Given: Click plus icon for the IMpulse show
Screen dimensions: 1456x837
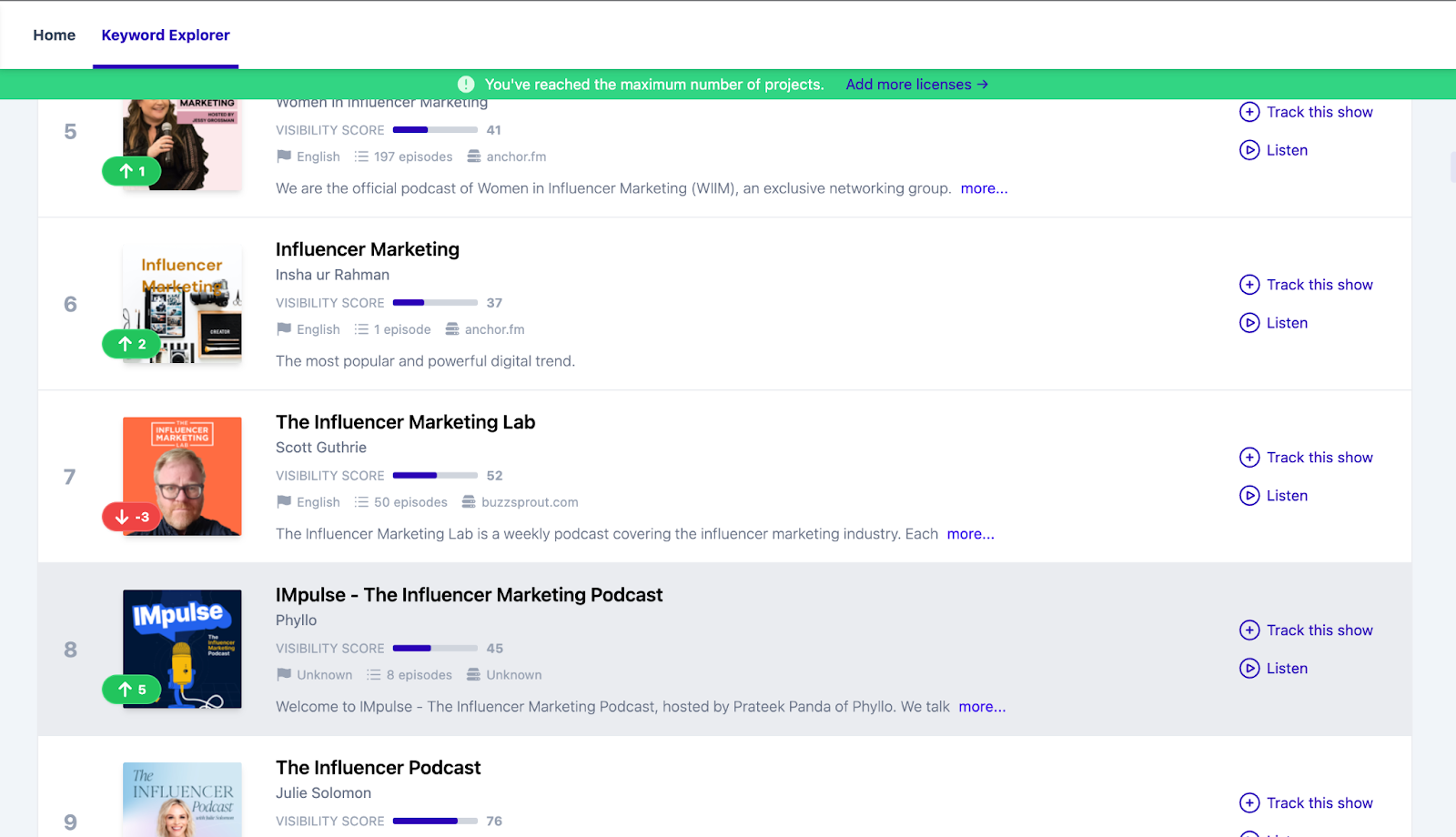Looking at the screenshot, I should 1249,630.
